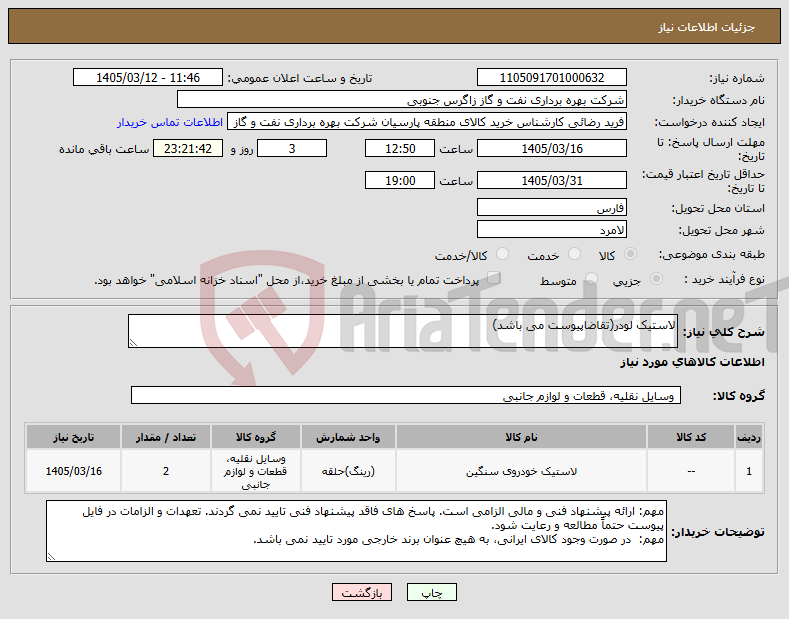Click the remaining time field 23:21:42
This screenshot has width=789, height=619.
tap(188, 148)
